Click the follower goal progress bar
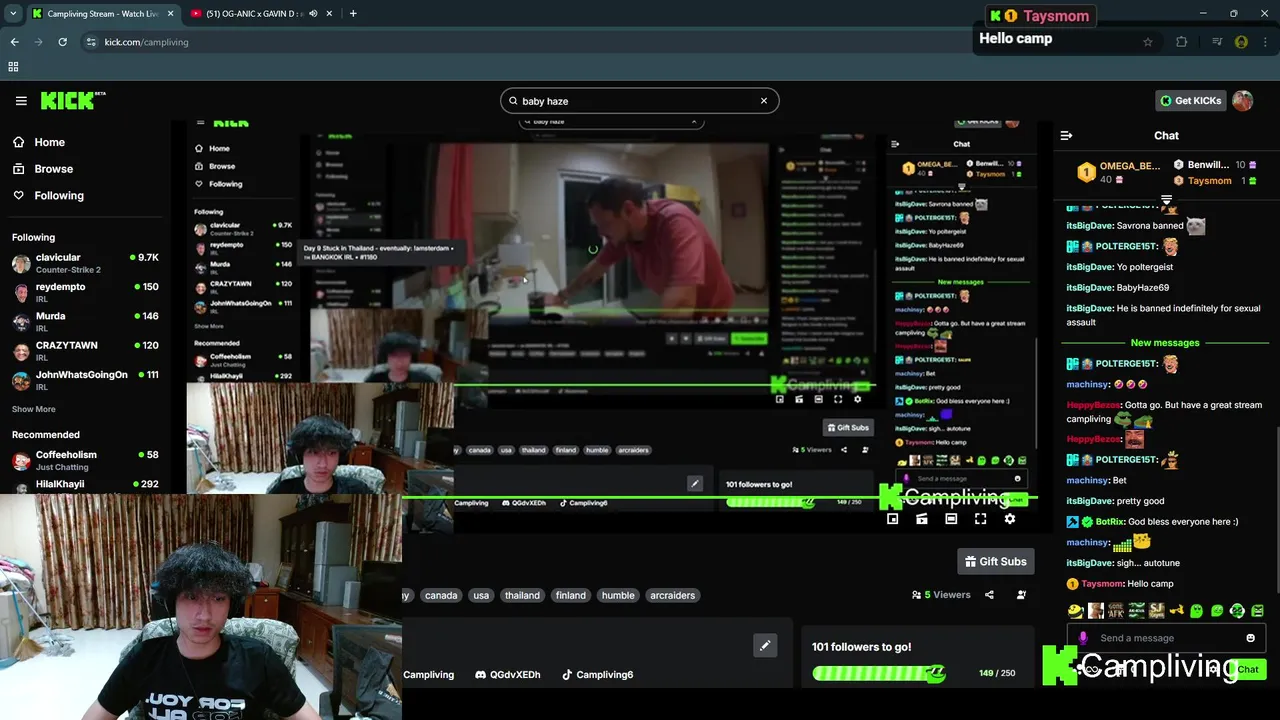The height and width of the screenshot is (720, 1280). pos(880,673)
